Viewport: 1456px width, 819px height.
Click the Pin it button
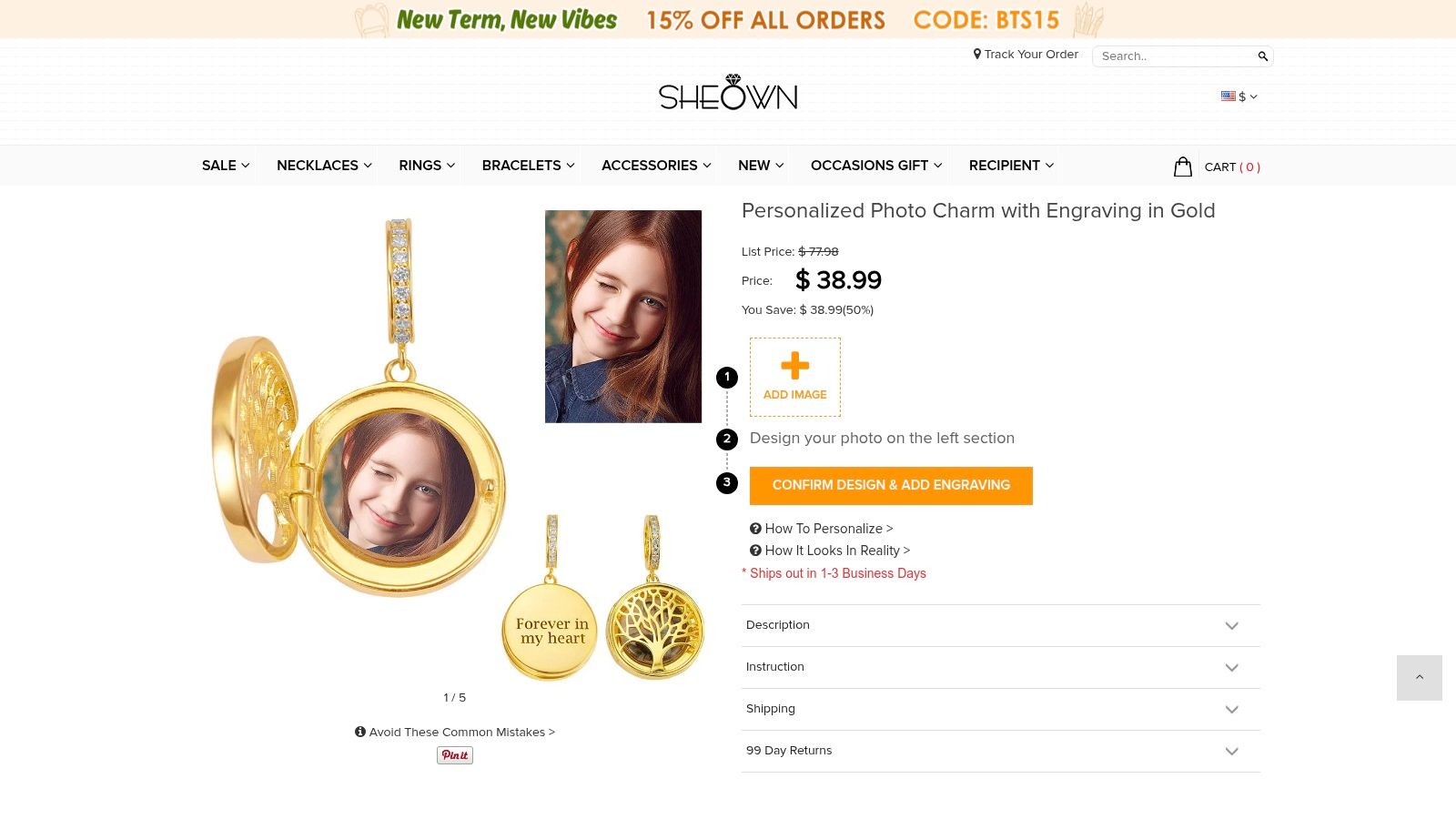pos(455,755)
